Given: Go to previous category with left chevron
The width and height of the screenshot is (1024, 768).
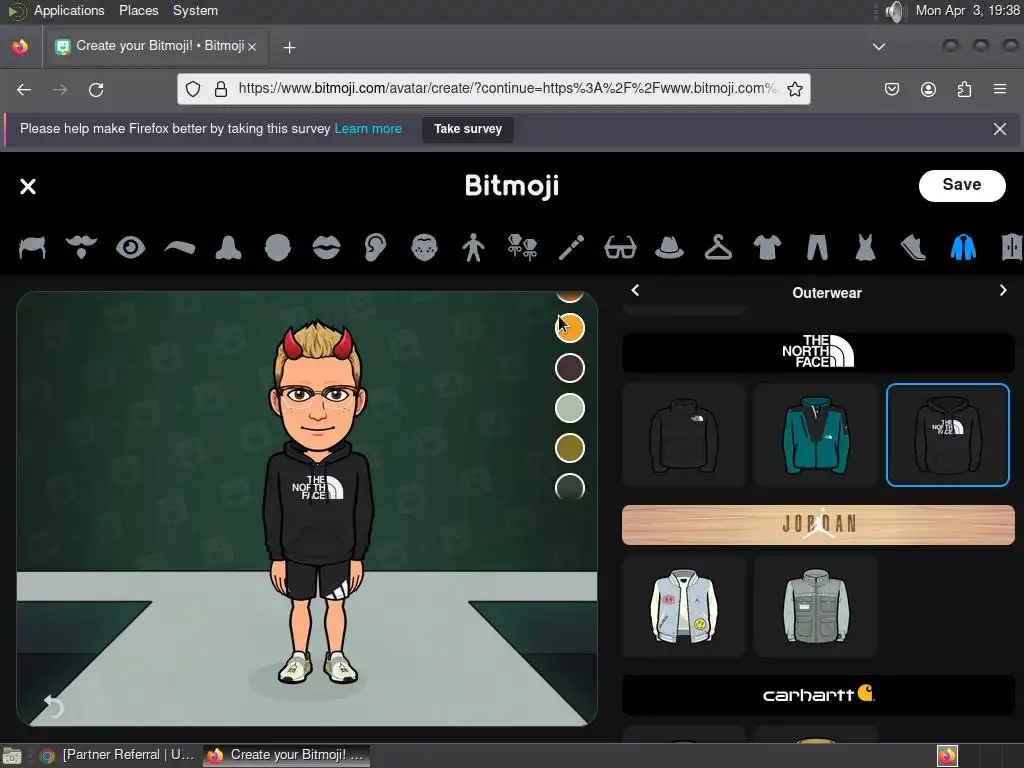Looking at the screenshot, I should tap(635, 291).
